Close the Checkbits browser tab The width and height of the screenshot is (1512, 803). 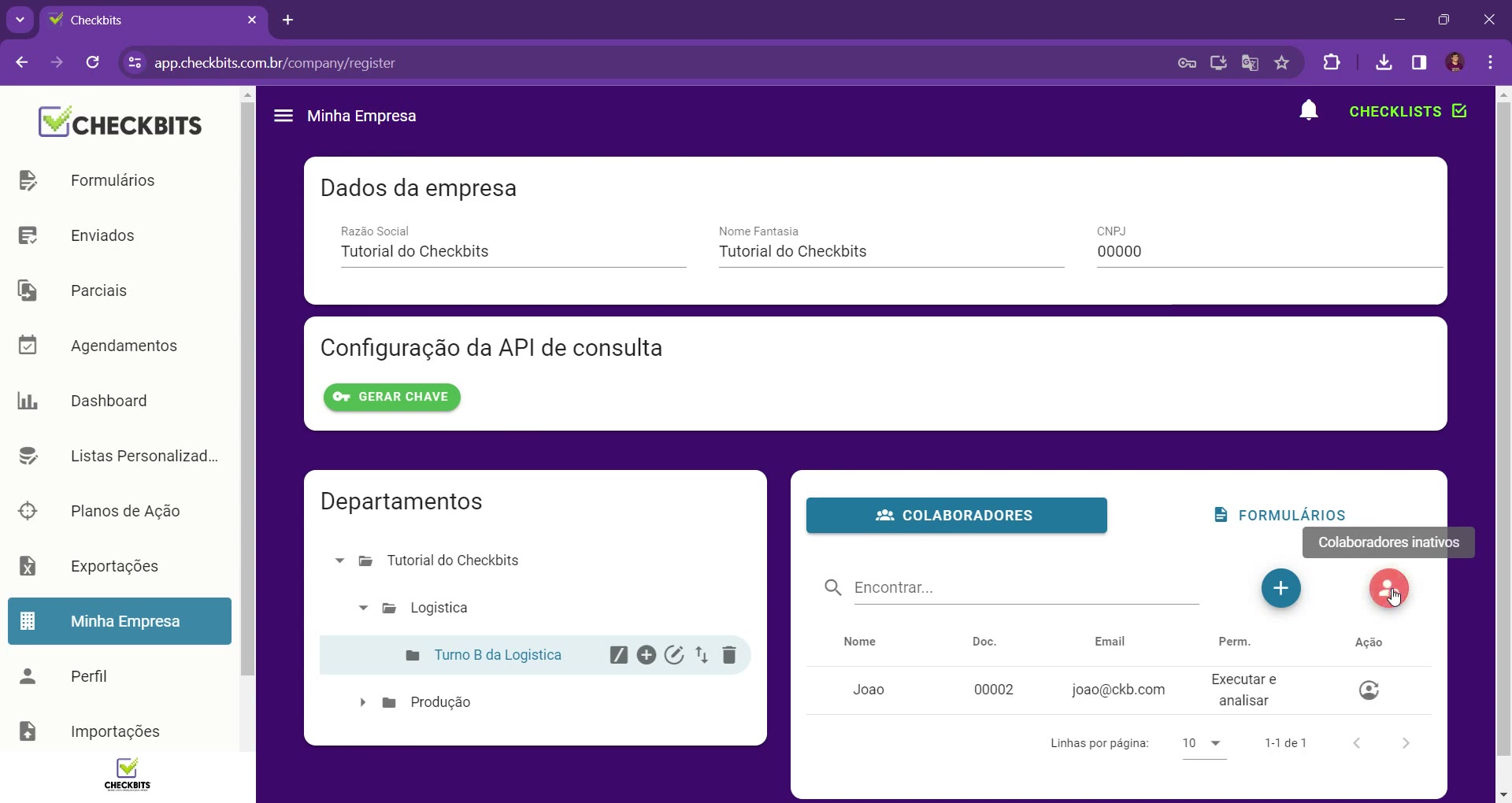252,20
